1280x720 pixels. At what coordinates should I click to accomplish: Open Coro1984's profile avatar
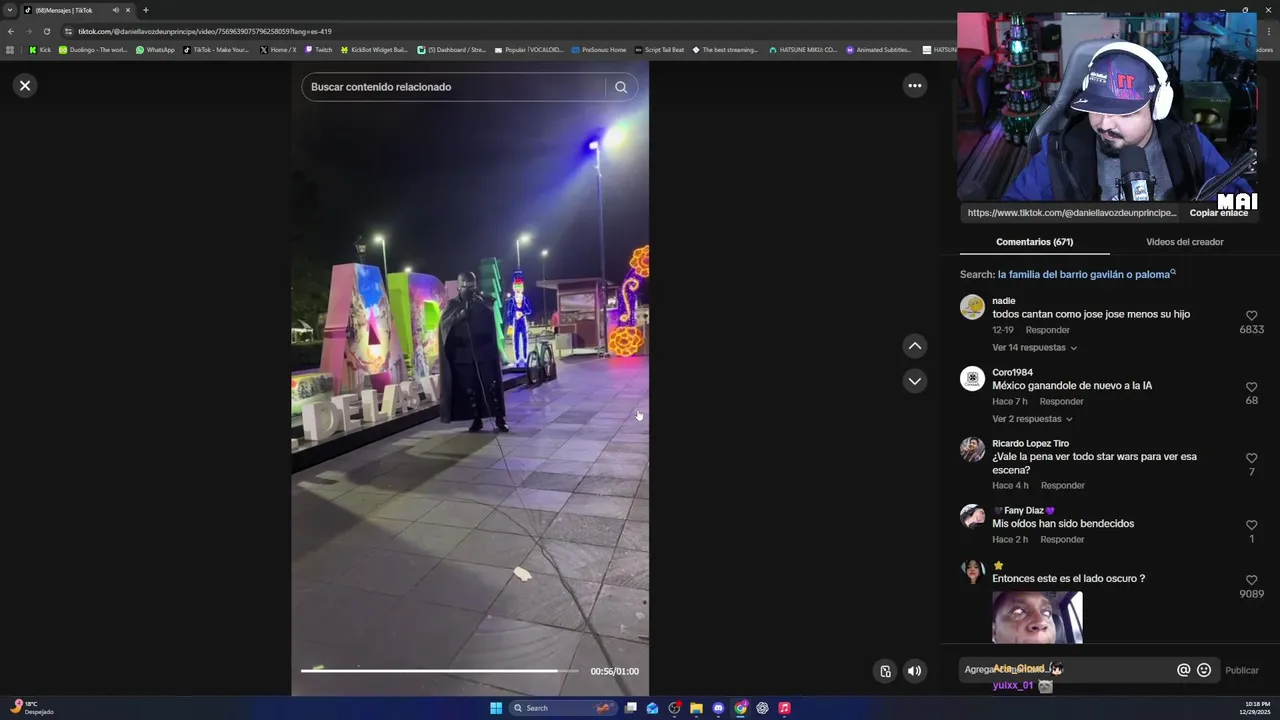972,378
